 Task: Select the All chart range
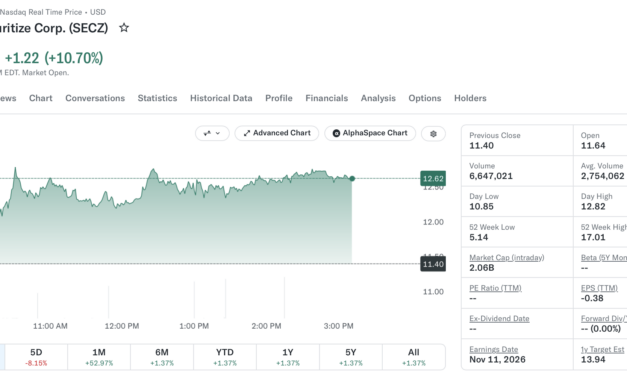(x=413, y=357)
